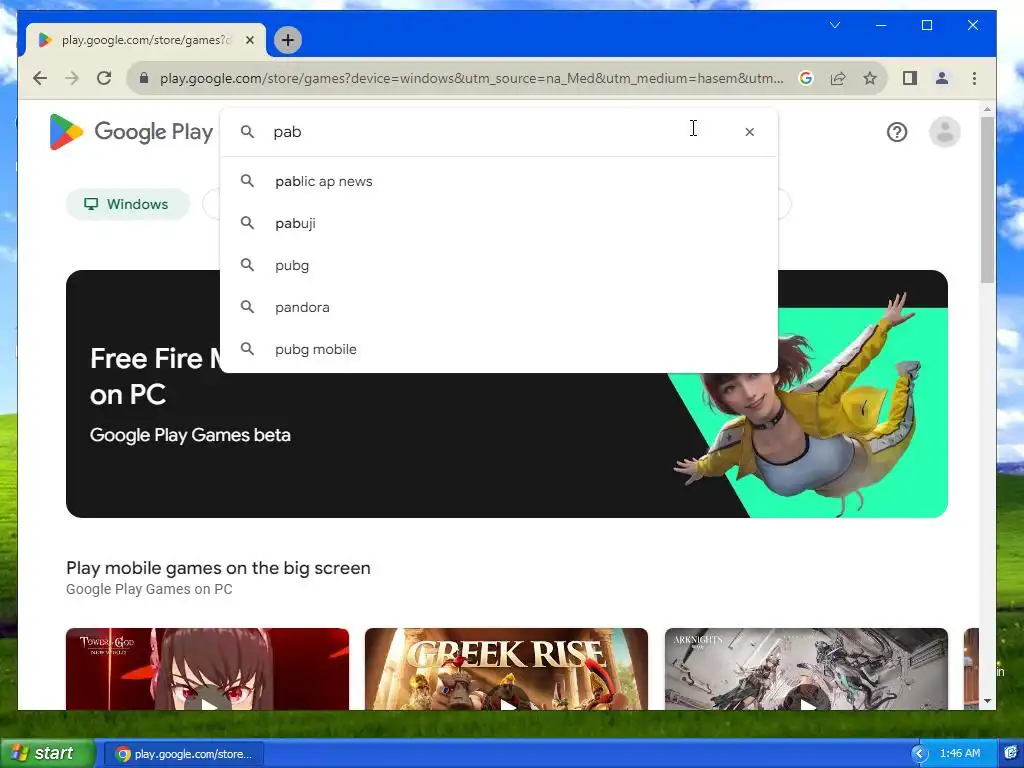Click the Windows device filter chip

coord(127,204)
